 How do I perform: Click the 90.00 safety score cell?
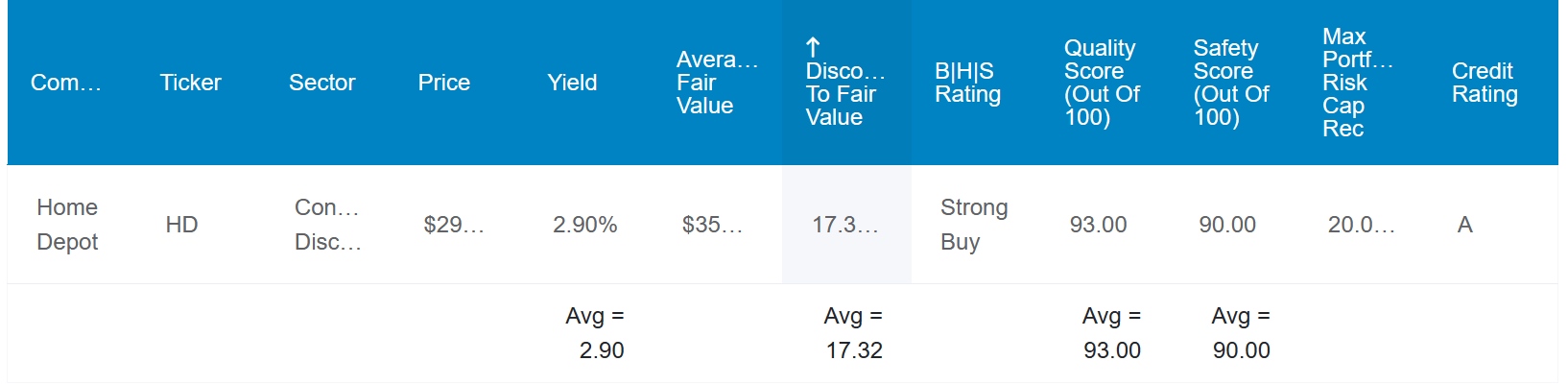pos(1226,225)
